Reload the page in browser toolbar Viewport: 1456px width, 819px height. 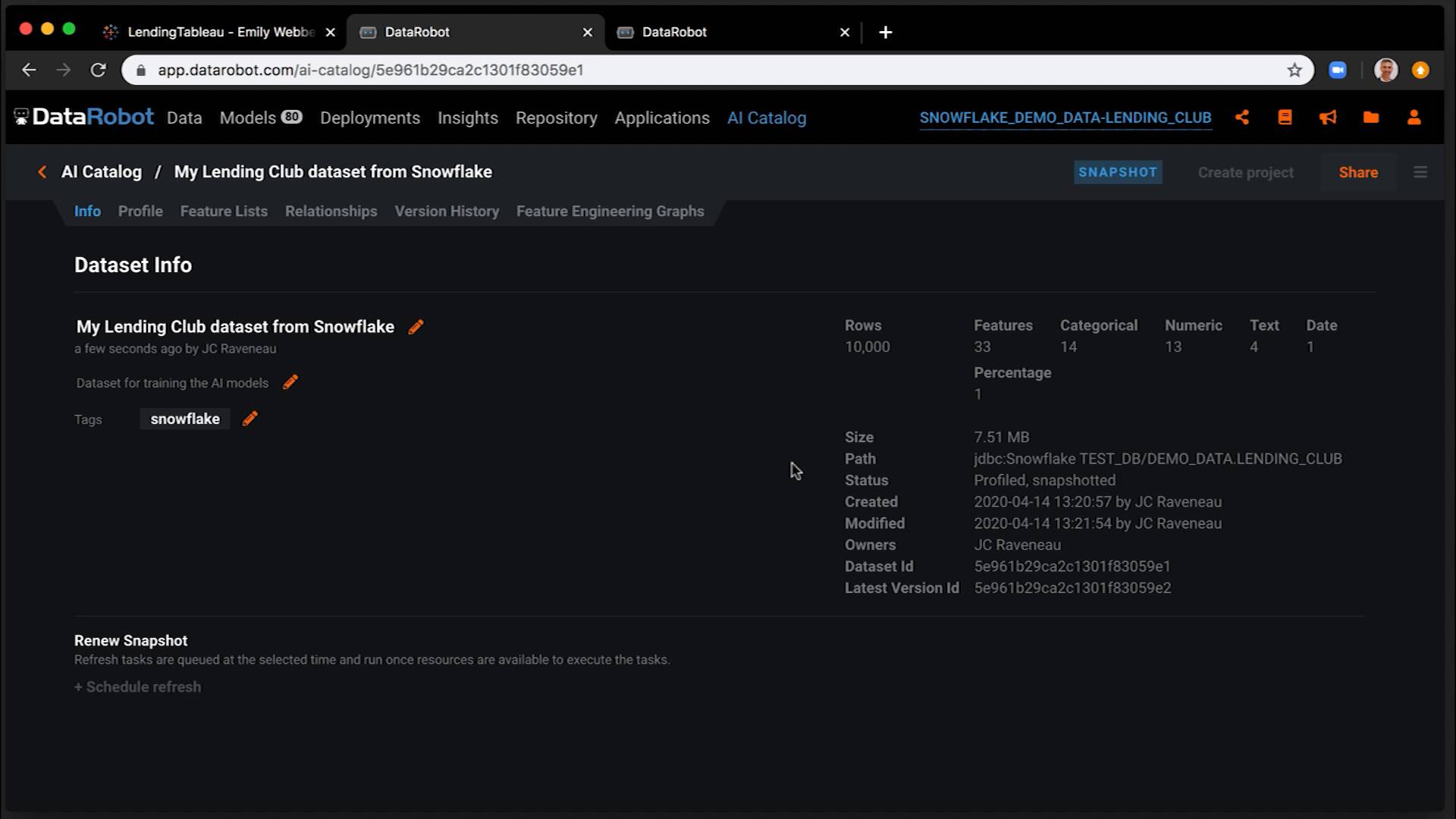tap(98, 70)
